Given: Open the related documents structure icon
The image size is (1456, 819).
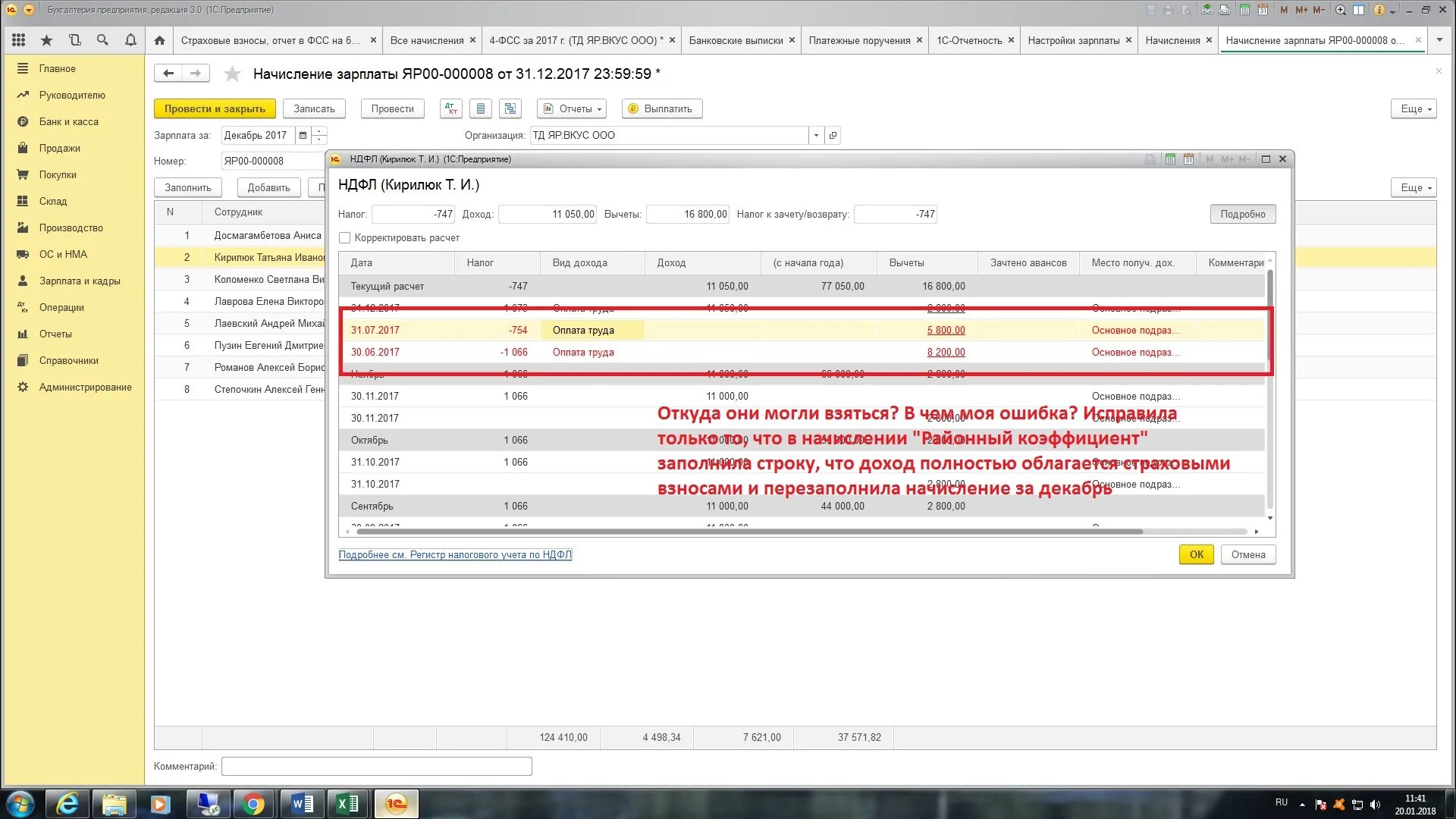Looking at the screenshot, I should point(510,108).
